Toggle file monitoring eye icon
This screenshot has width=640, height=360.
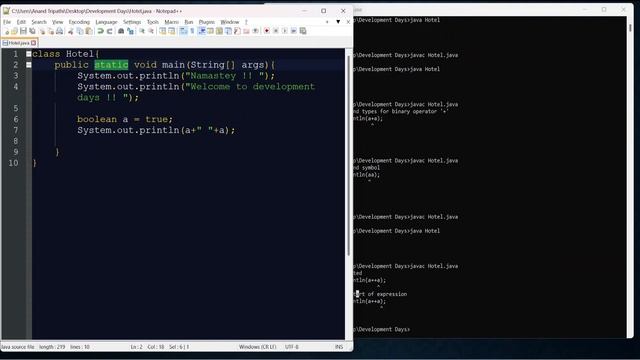point(256,31)
